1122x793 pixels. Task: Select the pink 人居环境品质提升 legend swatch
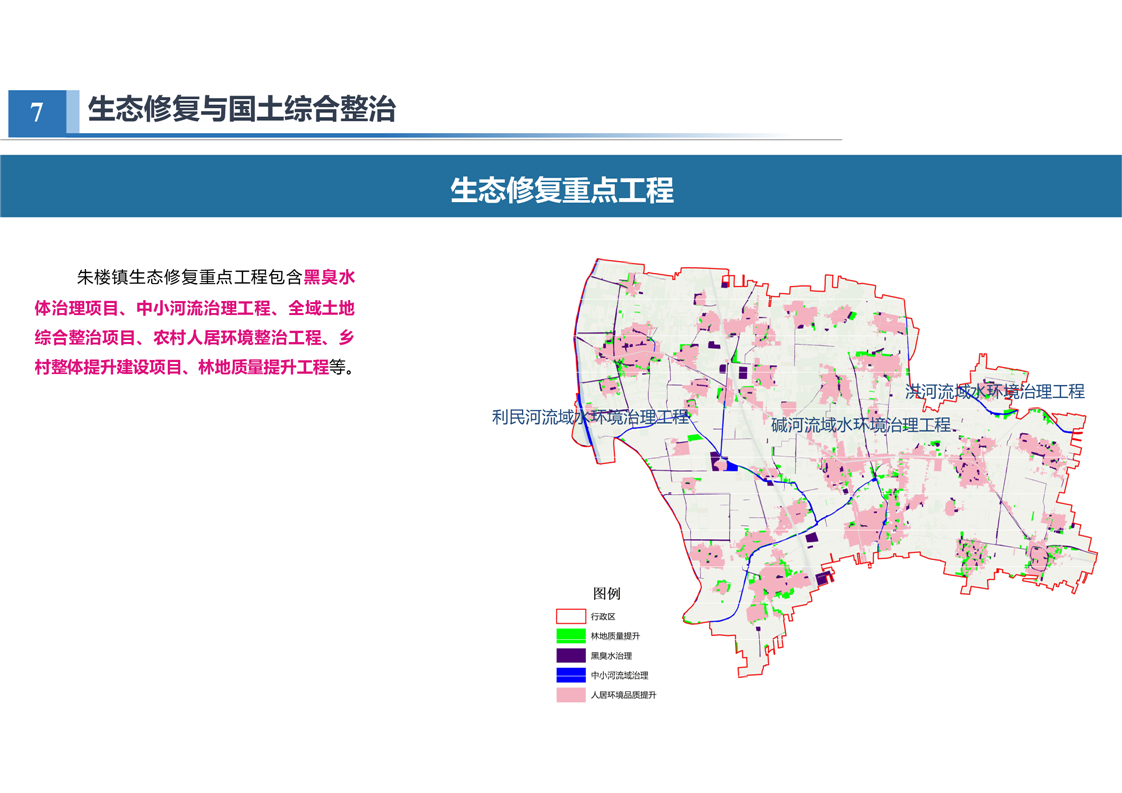pos(570,695)
